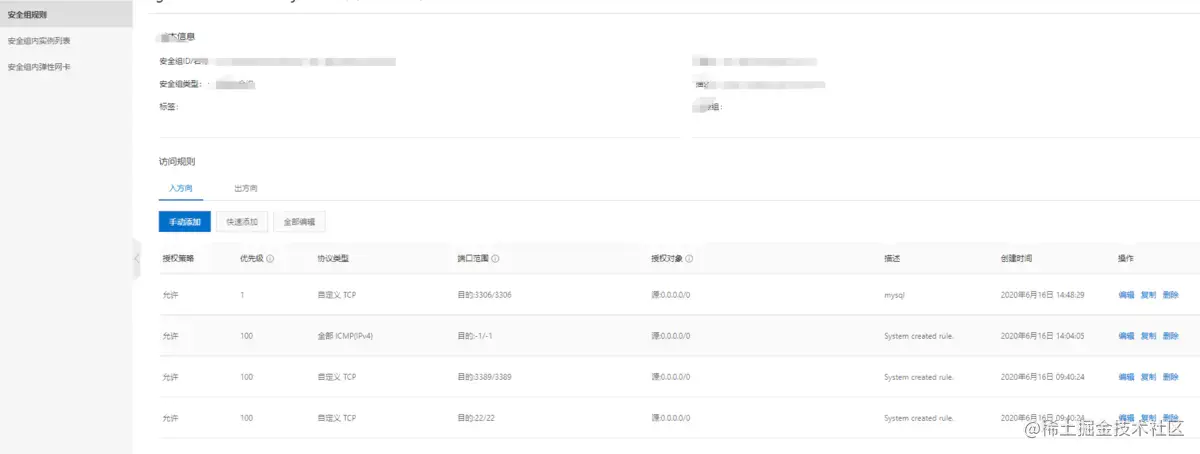Click the 协议类型 column header
The width and height of the screenshot is (1200, 454).
pyautogui.click(x=333, y=258)
